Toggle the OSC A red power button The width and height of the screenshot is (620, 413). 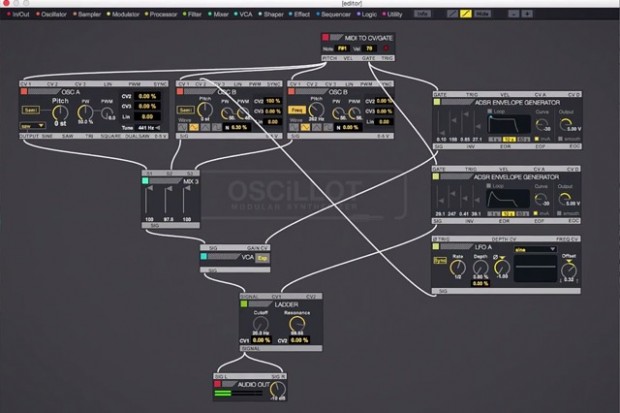click(x=24, y=91)
